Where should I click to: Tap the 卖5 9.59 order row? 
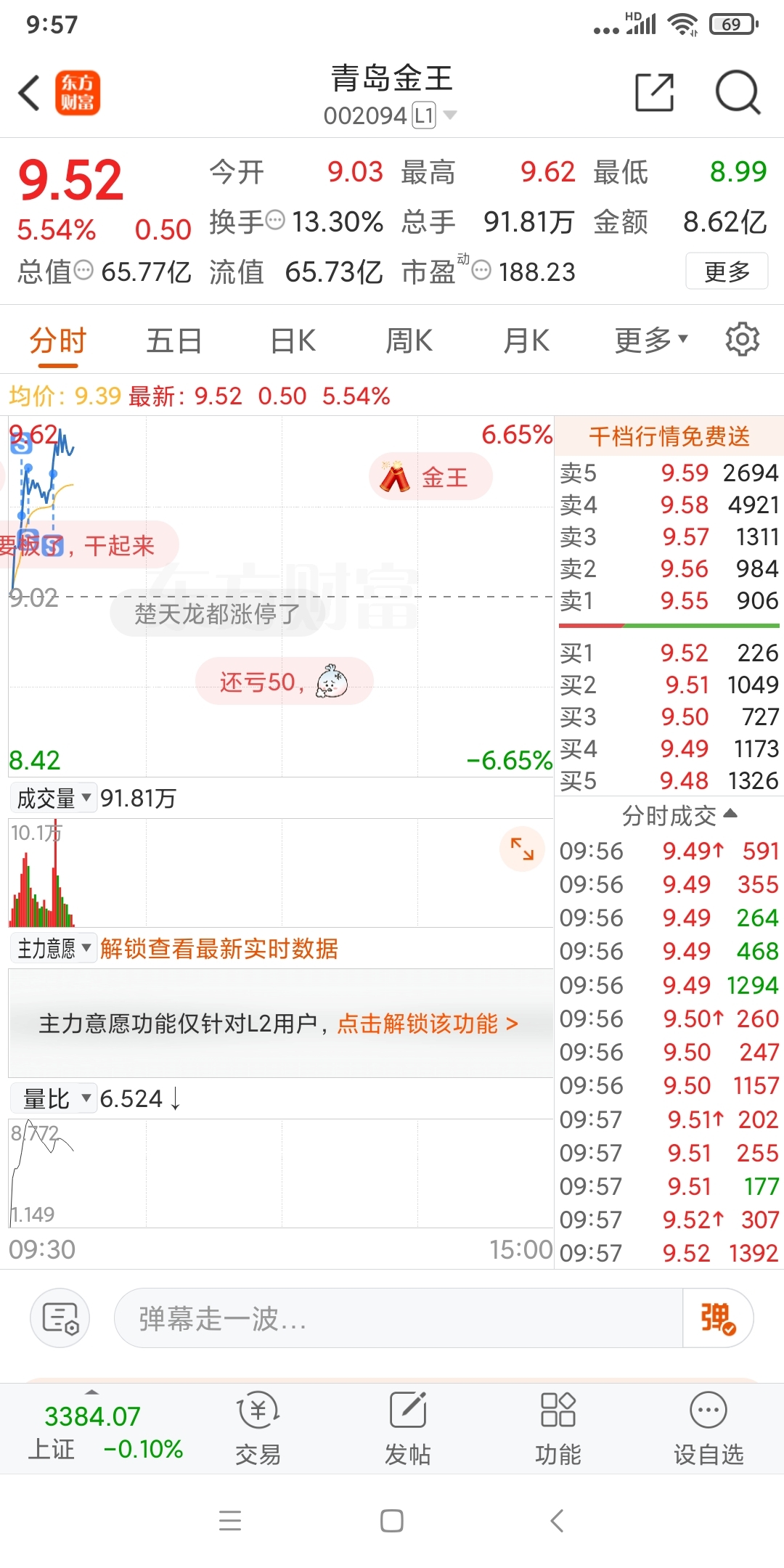[x=669, y=473]
